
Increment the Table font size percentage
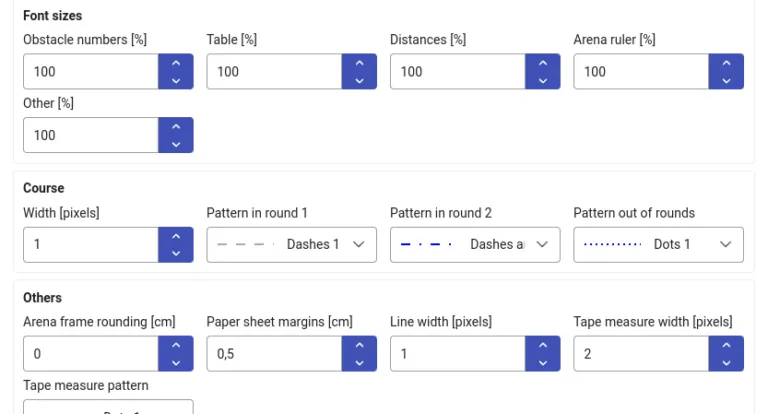[359, 63]
